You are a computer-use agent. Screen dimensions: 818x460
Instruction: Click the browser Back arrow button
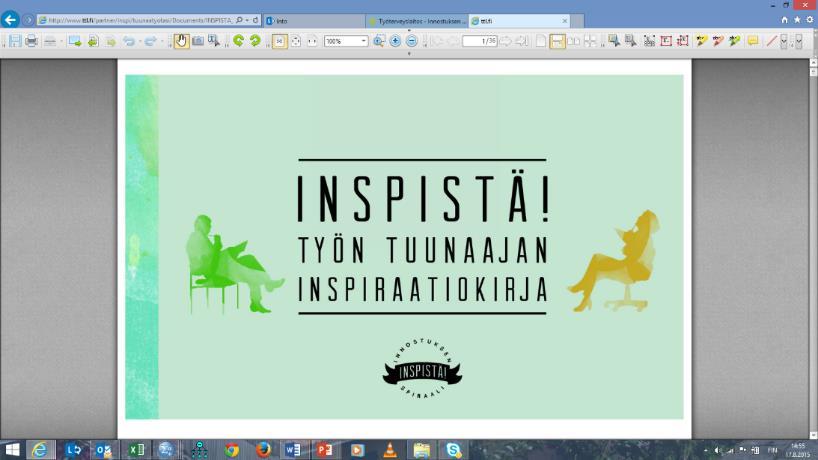10,20
